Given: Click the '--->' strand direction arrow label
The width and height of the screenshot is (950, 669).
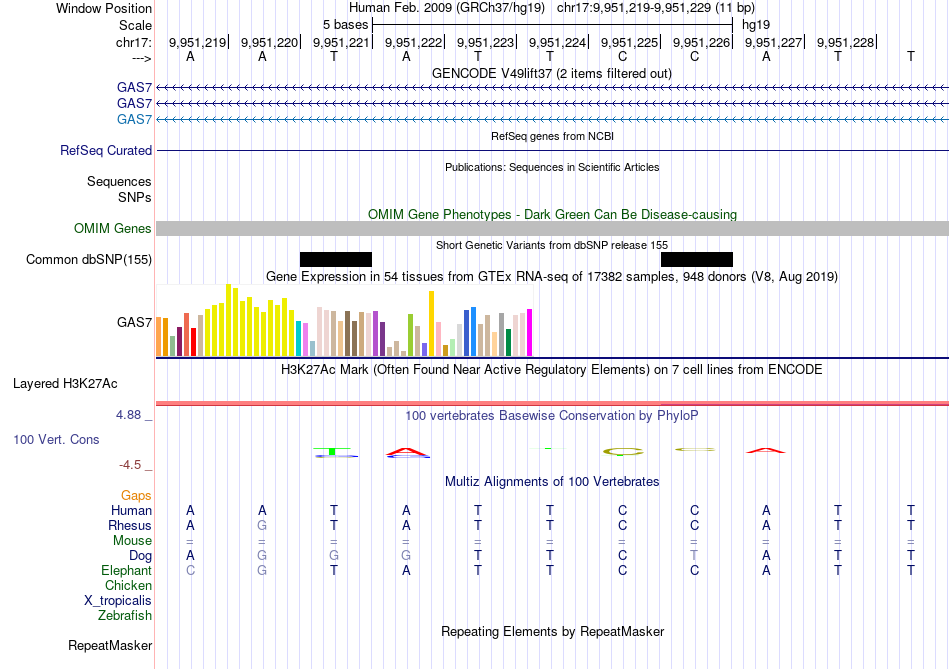Looking at the screenshot, I should pos(142,58).
